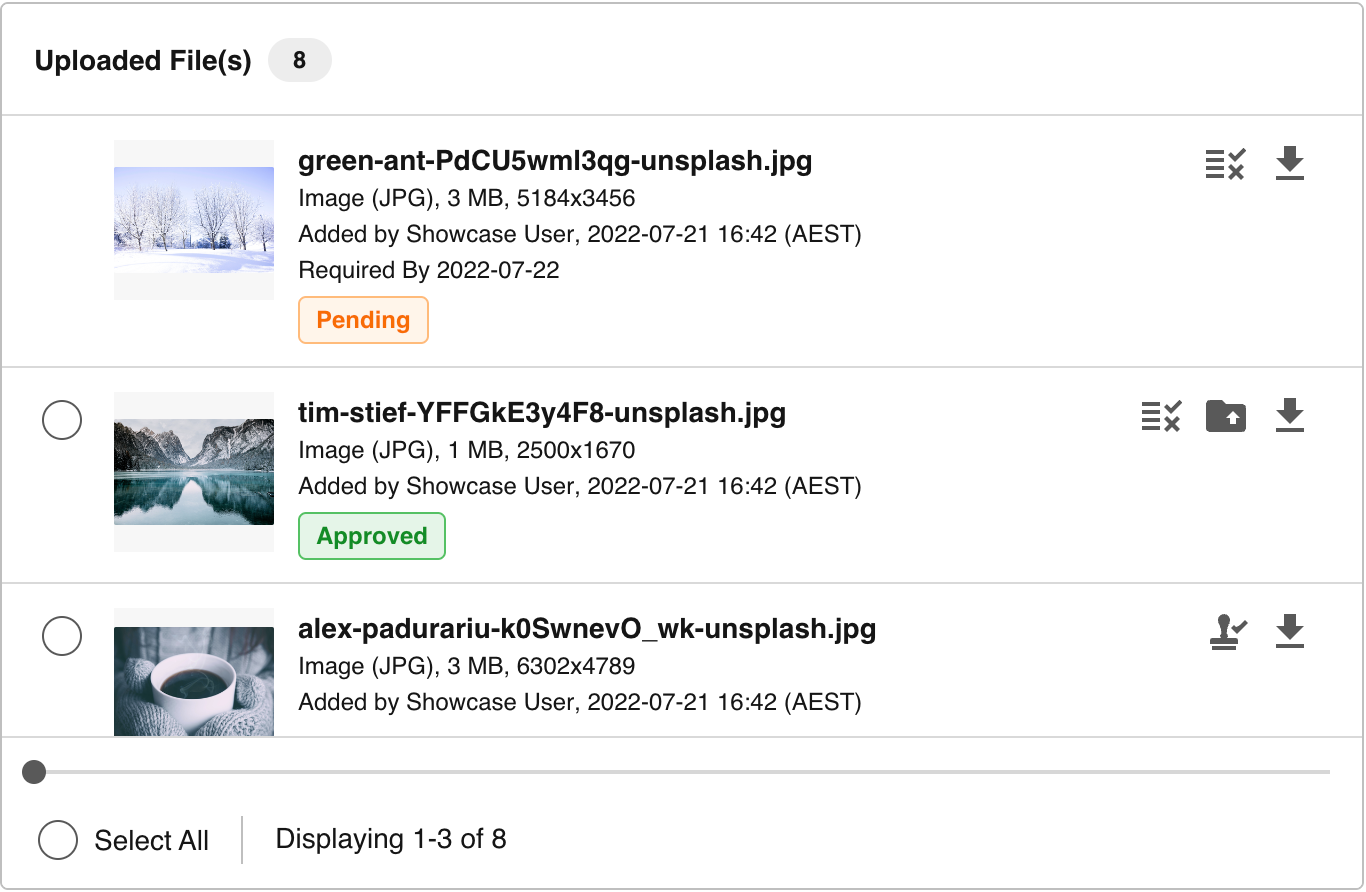
Task: Click the review checklist icon for tim-stief file
Action: 1161,415
